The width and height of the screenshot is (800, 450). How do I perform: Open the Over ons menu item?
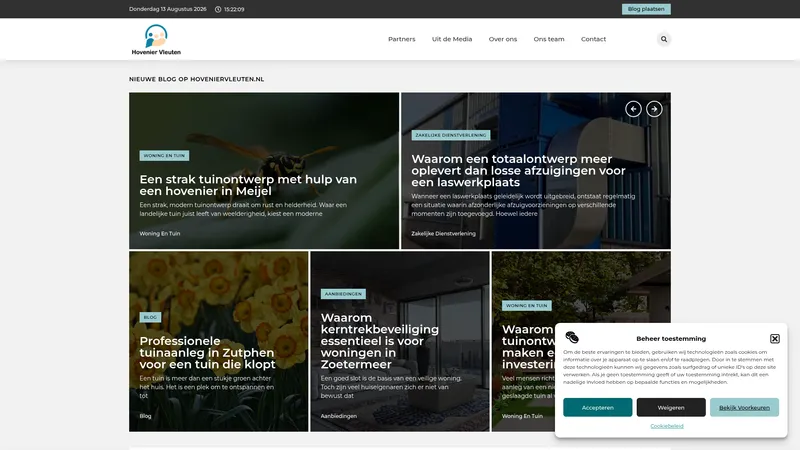coord(503,39)
